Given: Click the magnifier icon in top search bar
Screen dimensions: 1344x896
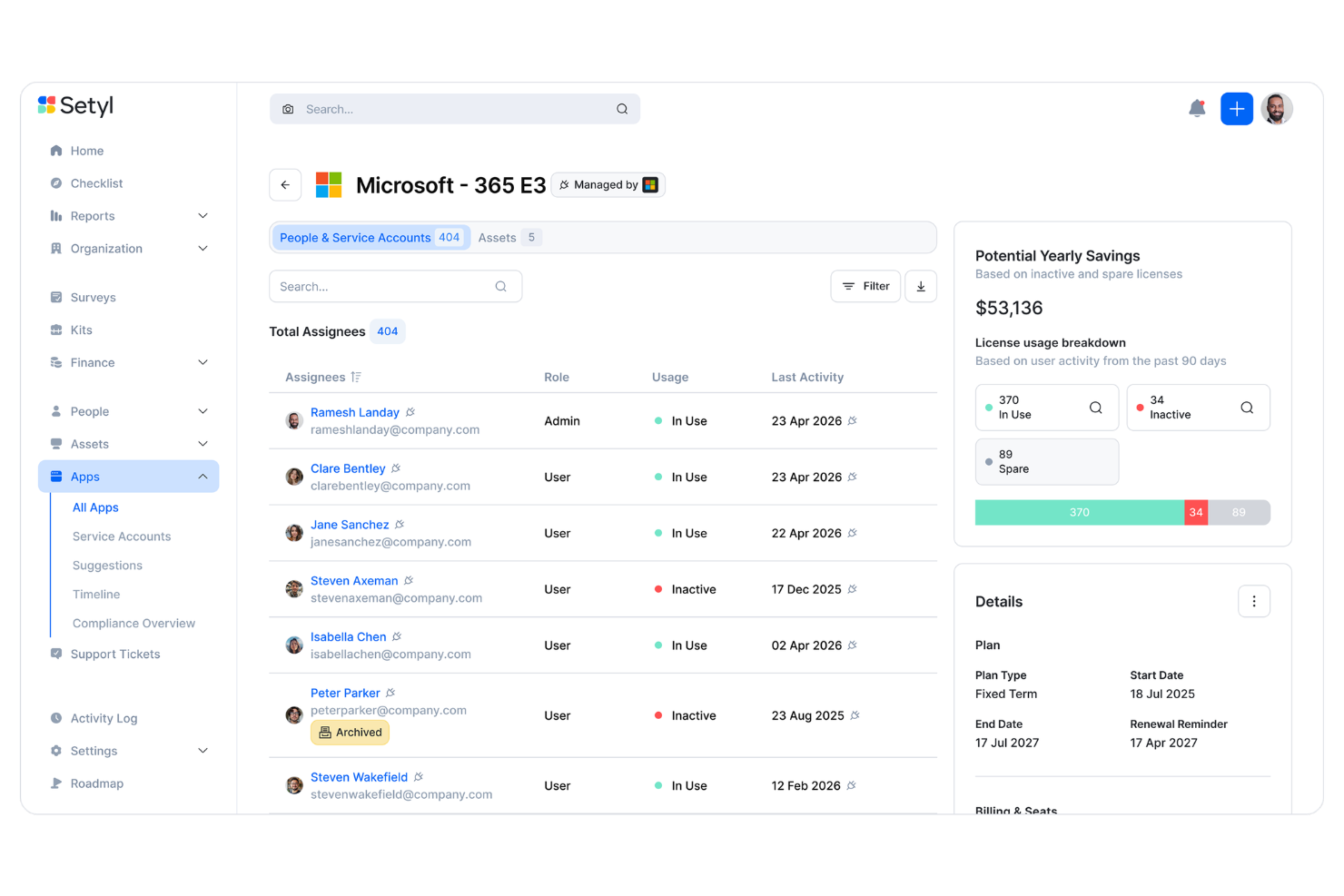Looking at the screenshot, I should point(622,109).
